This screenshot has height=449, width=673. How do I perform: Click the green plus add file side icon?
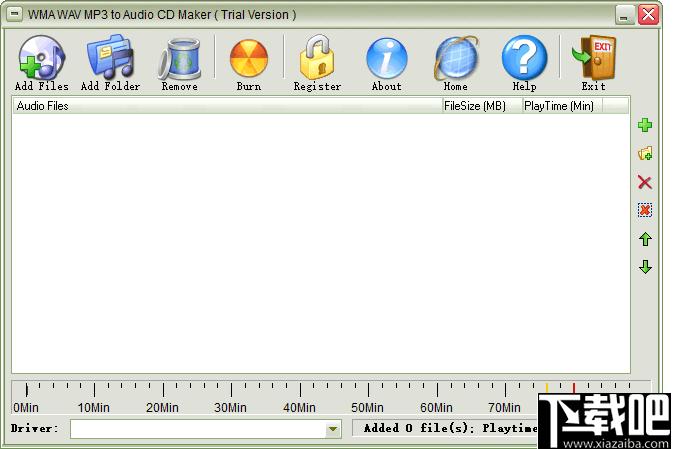click(x=645, y=125)
